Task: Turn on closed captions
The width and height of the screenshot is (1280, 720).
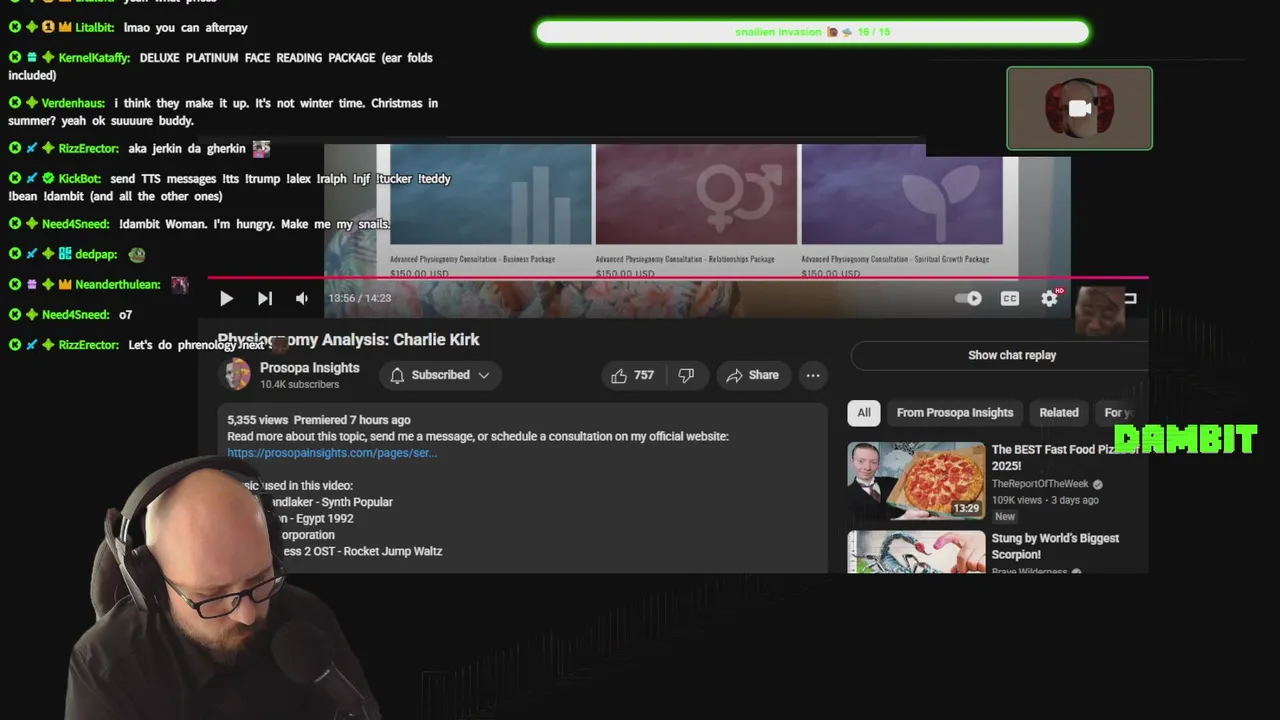Action: (x=1010, y=298)
